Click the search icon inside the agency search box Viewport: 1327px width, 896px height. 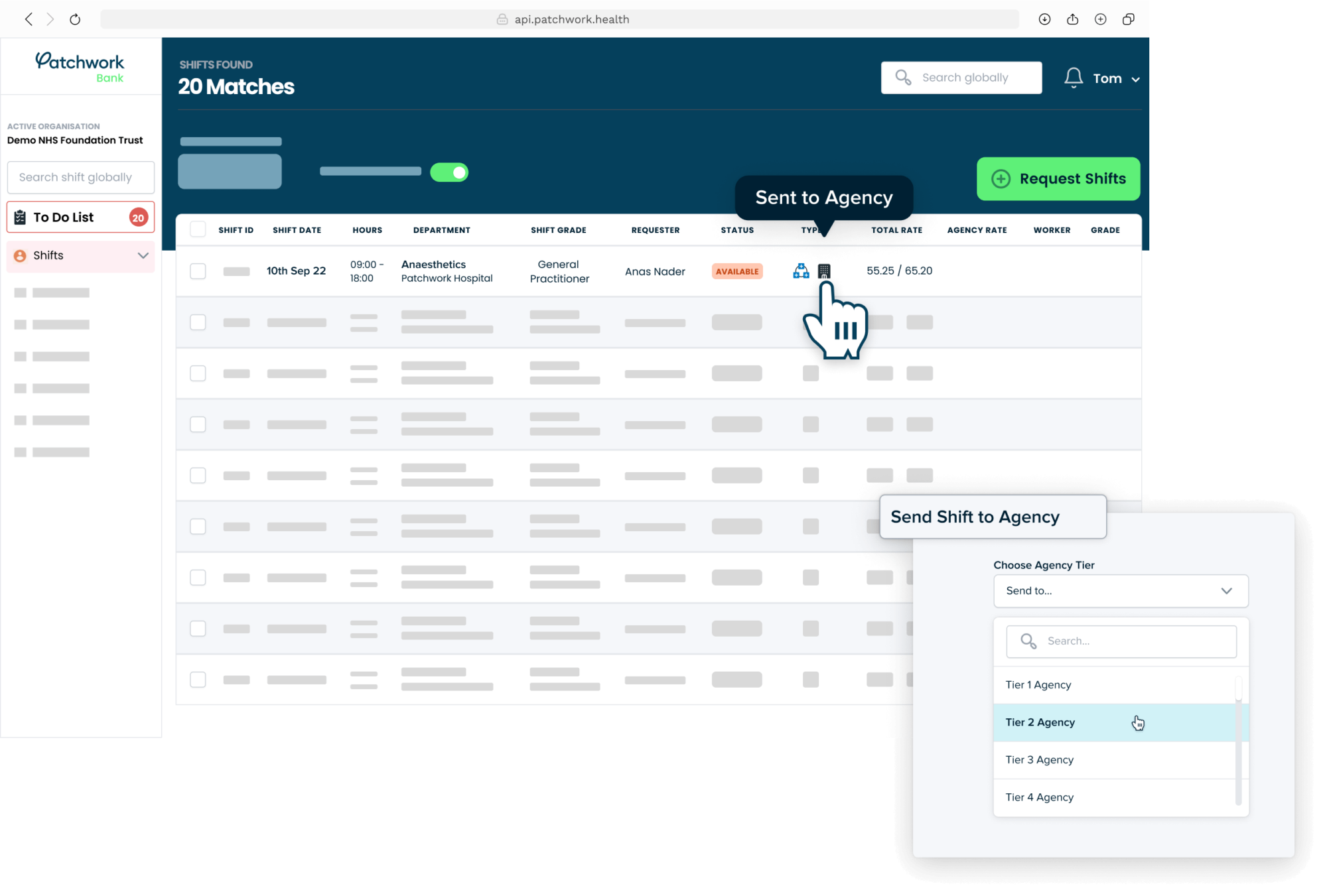pos(1029,641)
